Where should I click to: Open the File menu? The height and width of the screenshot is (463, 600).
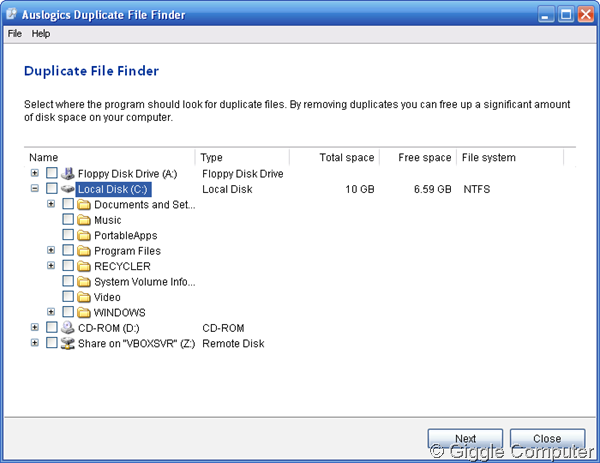[15, 34]
